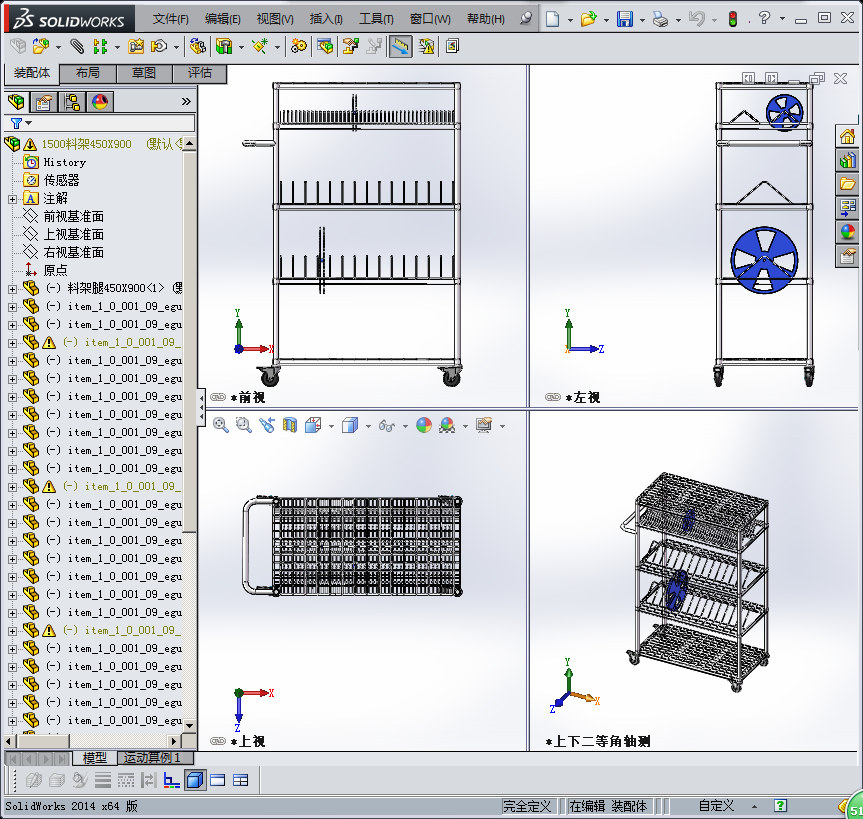This screenshot has height=819, width=863.
Task: Open the FeatureManager design tree tab
Action: (x=17, y=102)
